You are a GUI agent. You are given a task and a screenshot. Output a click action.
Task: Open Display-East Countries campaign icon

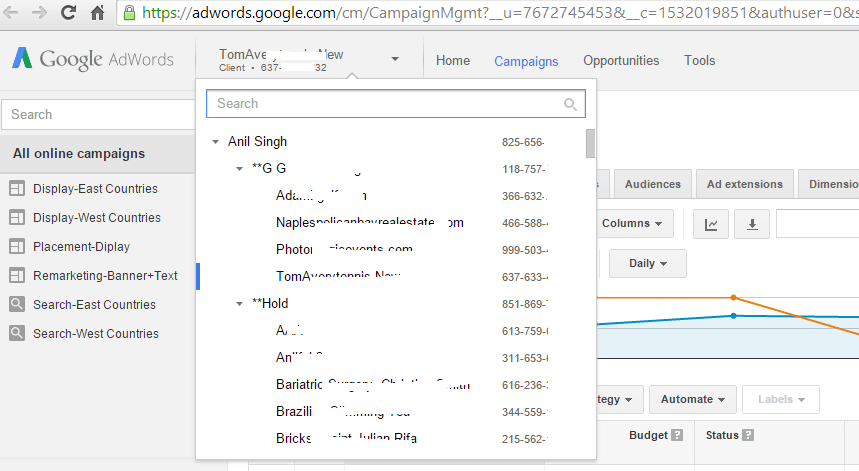17,188
